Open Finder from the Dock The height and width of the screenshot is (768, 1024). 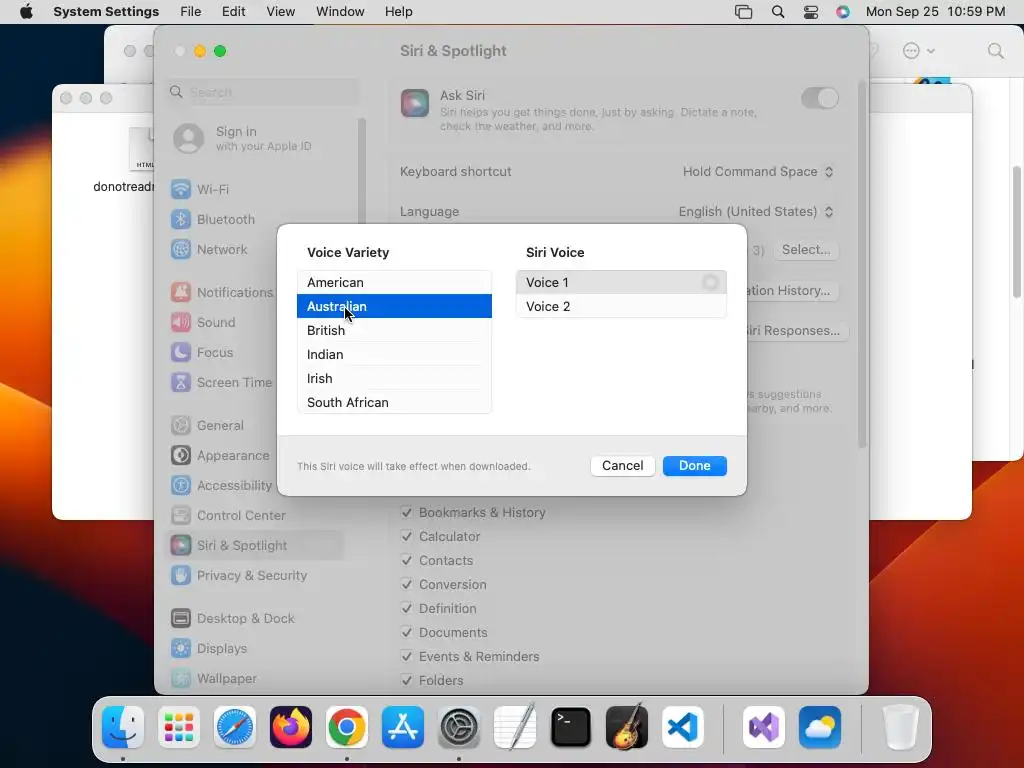tap(123, 727)
